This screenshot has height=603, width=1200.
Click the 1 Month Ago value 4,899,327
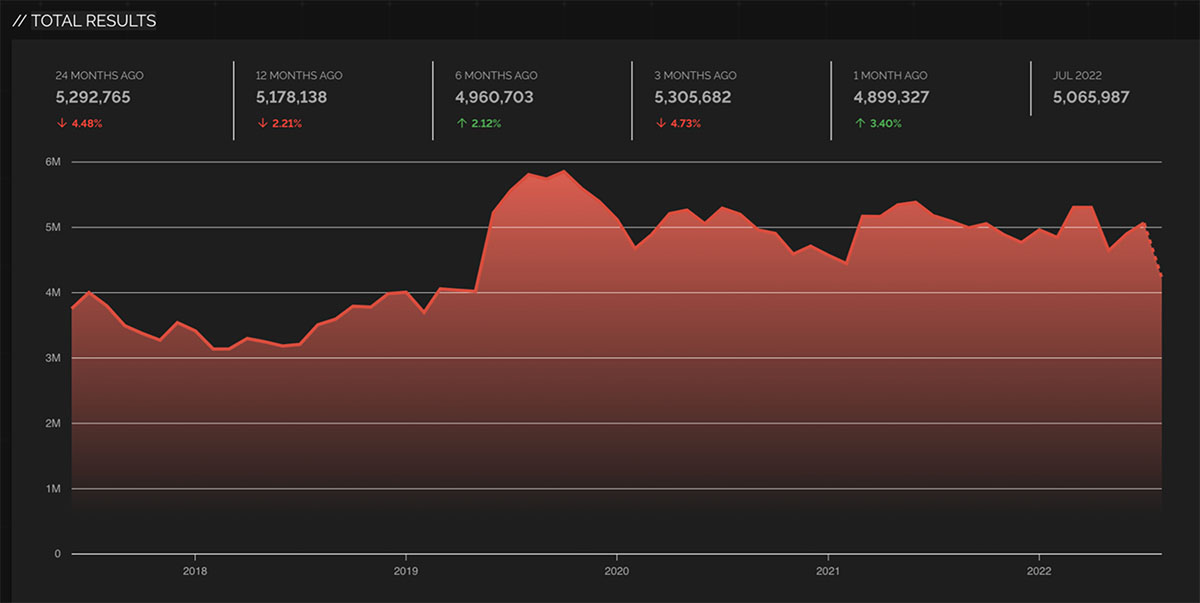click(892, 97)
